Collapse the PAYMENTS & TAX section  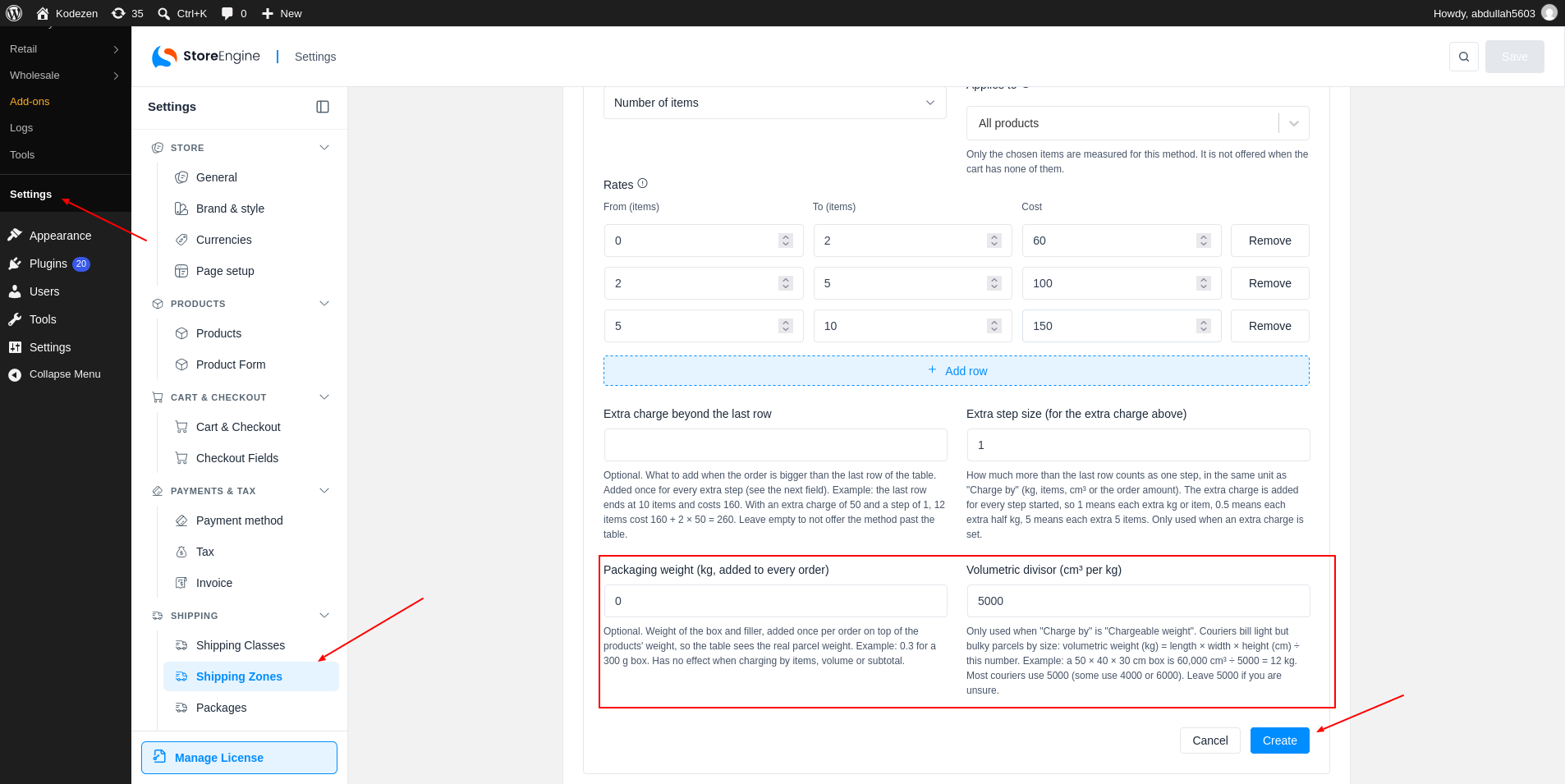(x=324, y=491)
